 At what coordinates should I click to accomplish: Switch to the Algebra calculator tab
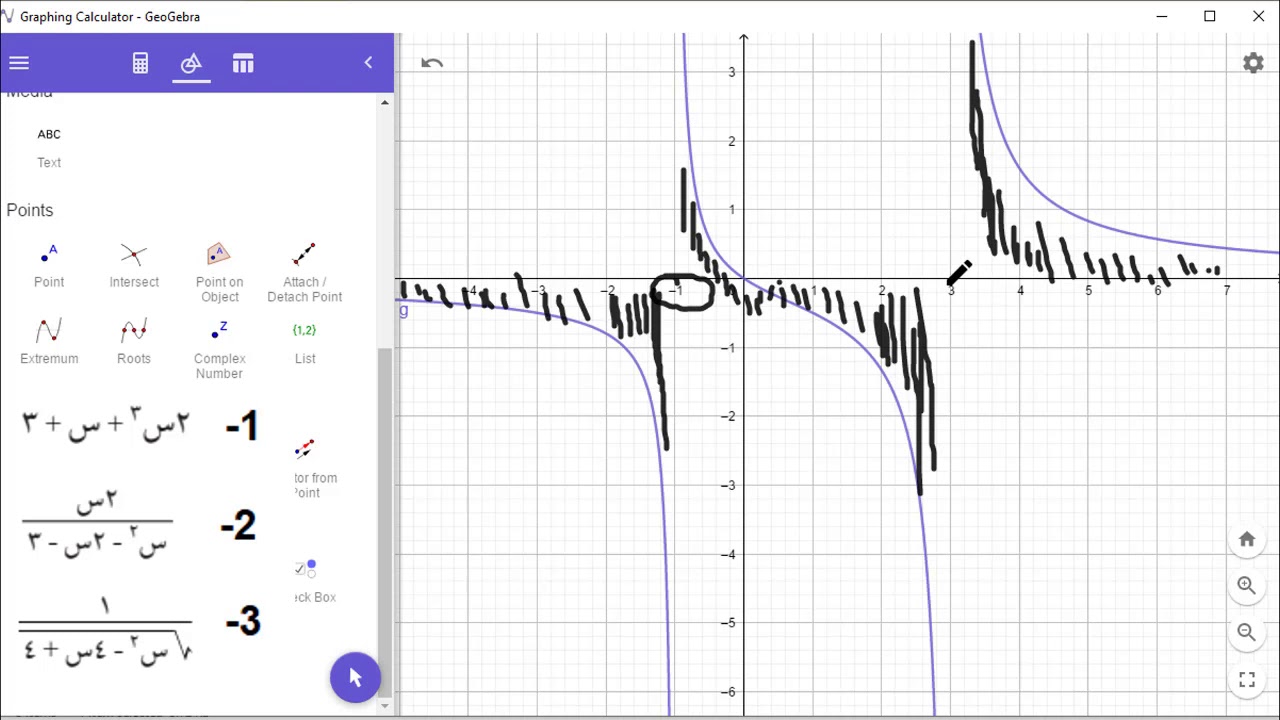pos(140,63)
